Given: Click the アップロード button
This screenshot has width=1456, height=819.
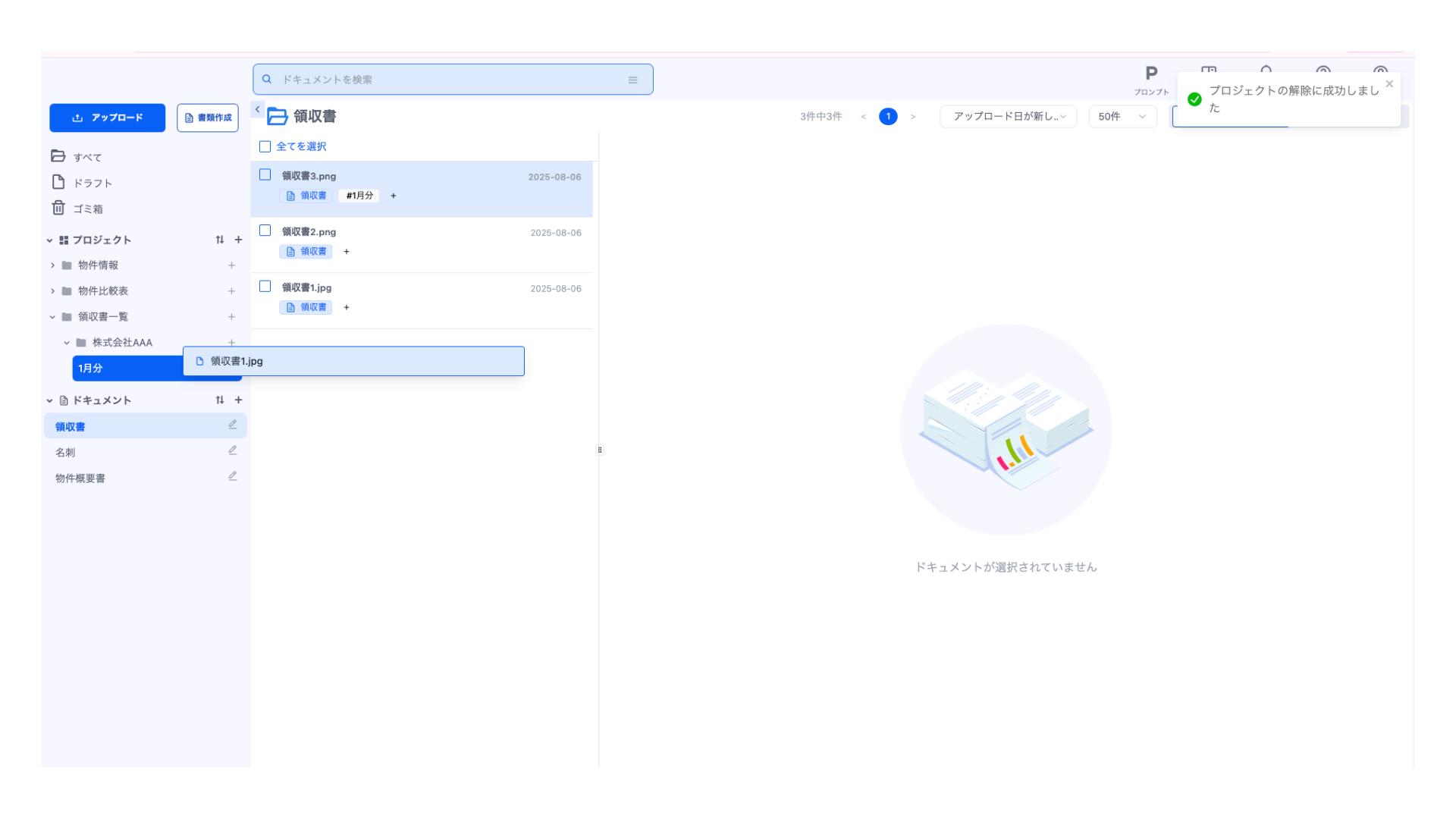Looking at the screenshot, I should [x=107, y=118].
